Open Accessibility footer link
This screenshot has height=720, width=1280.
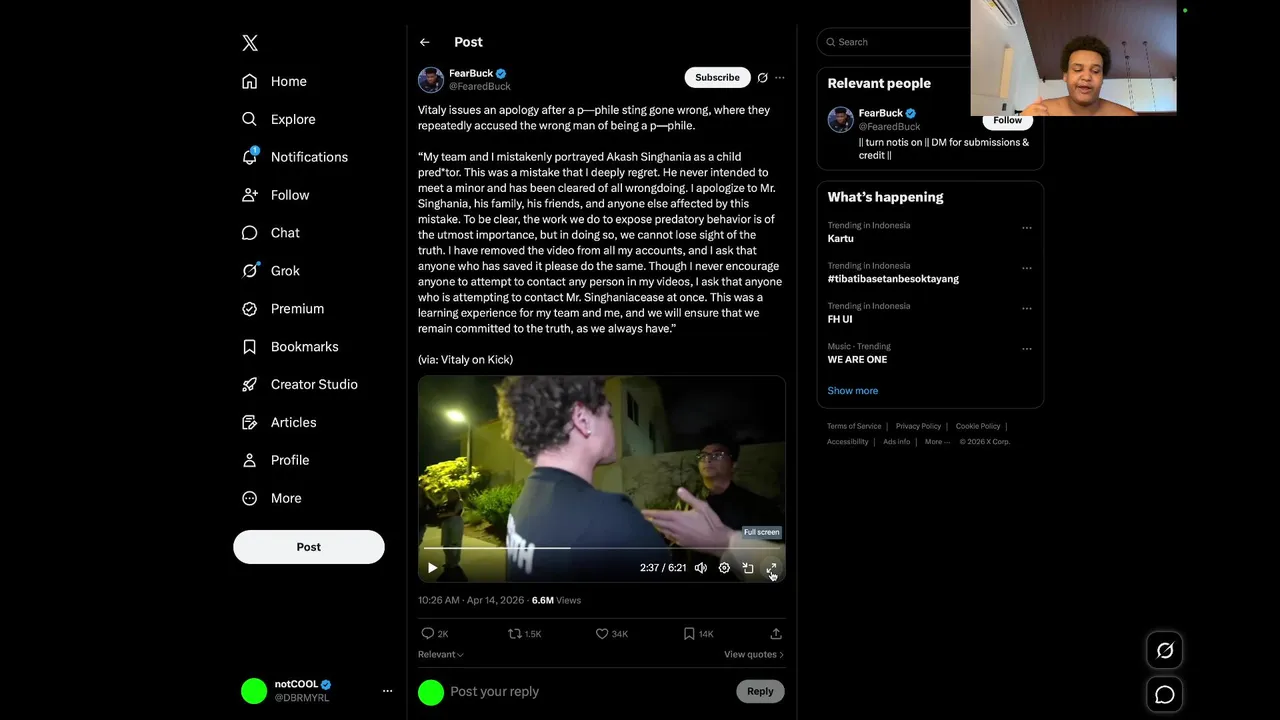click(847, 442)
